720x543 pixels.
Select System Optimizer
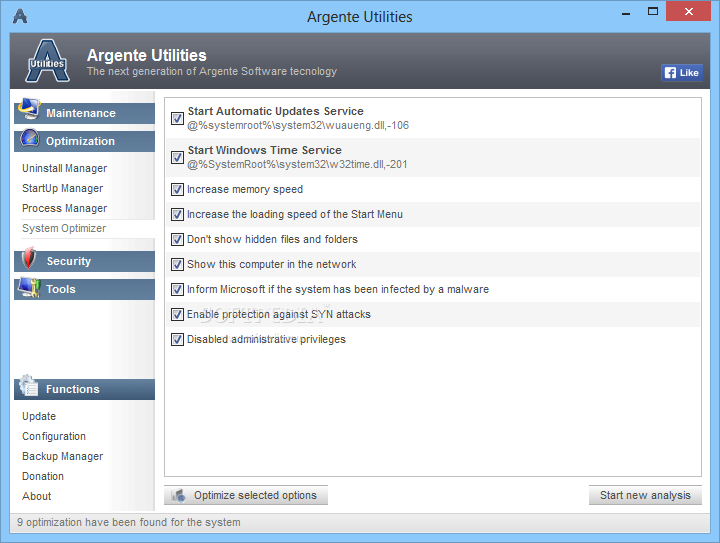[x=64, y=228]
